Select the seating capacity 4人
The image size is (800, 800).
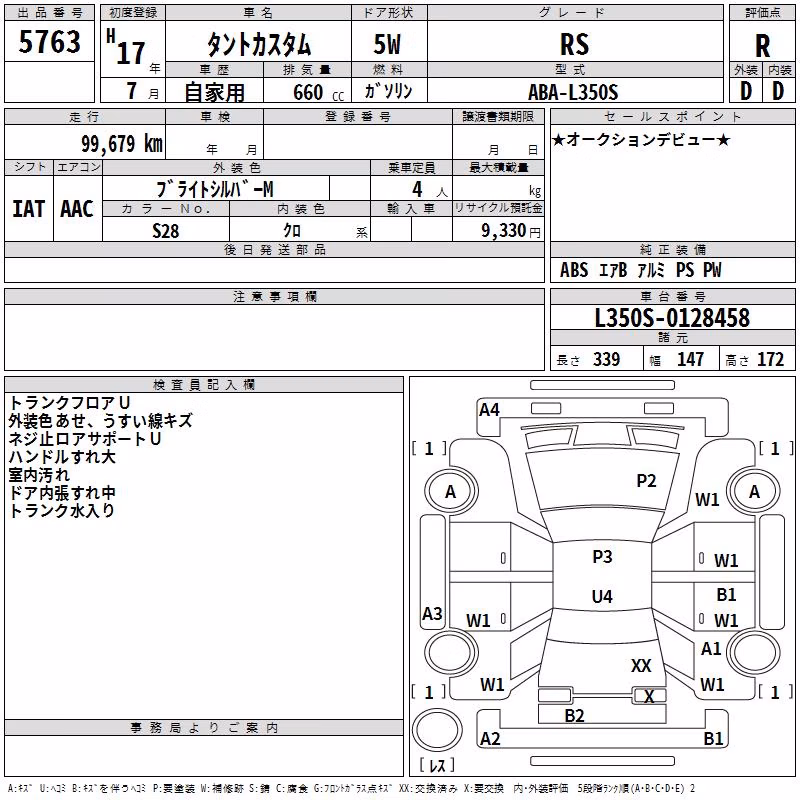pyautogui.click(x=429, y=189)
